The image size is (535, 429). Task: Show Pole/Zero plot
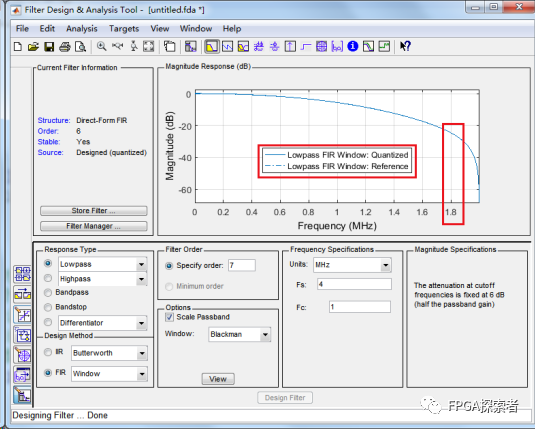321,46
